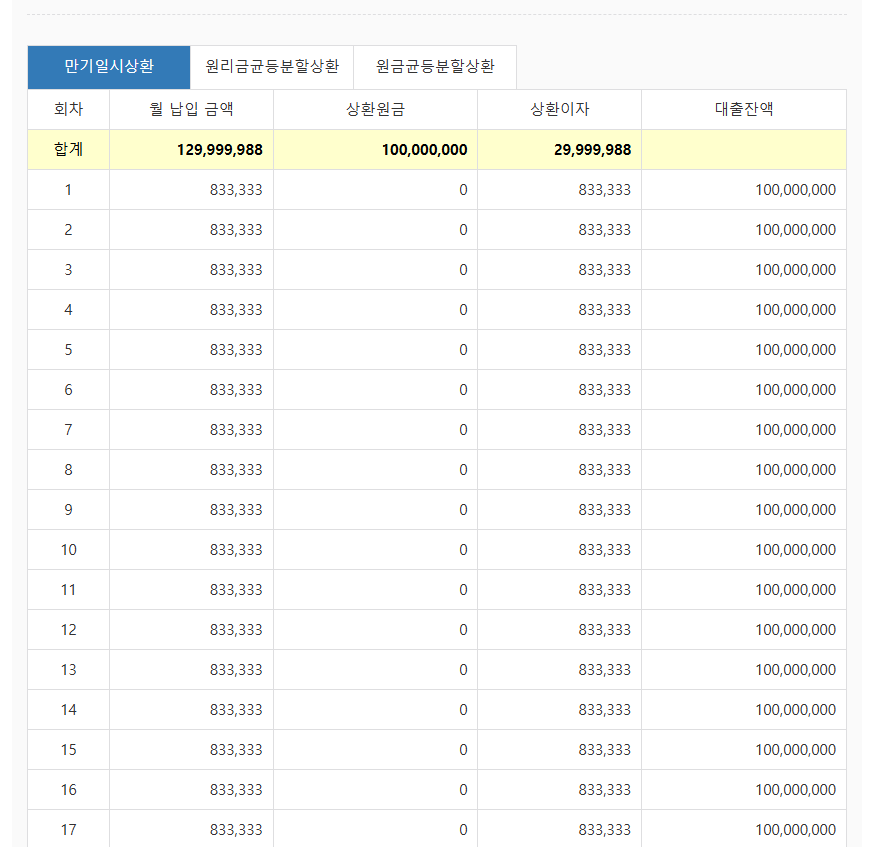Image resolution: width=873 pixels, height=847 pixels.
Task: Click total principal 100,000,000 in 합계 row
Action: click(x=425, y=150)
